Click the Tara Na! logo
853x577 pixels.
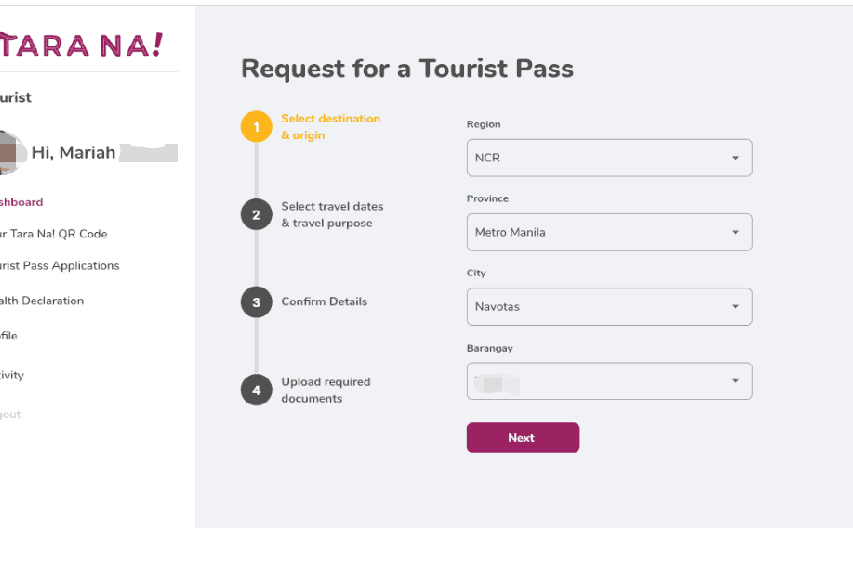point(80,46)
